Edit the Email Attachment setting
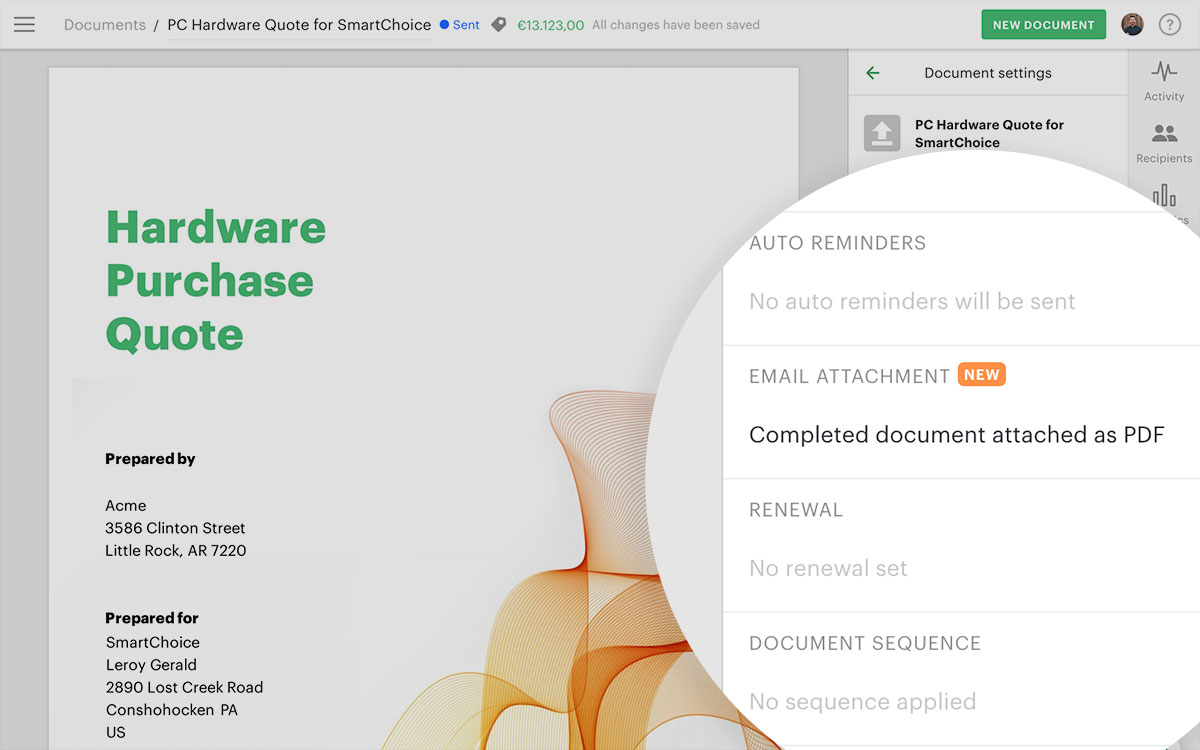1200x750 pixels. [x=960, y=412]
